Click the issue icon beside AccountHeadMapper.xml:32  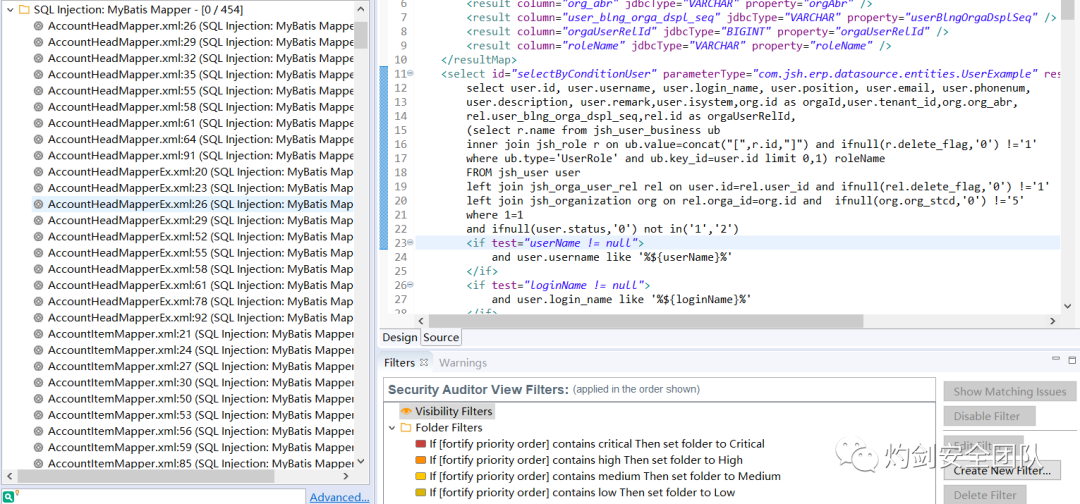click(39, 58)
